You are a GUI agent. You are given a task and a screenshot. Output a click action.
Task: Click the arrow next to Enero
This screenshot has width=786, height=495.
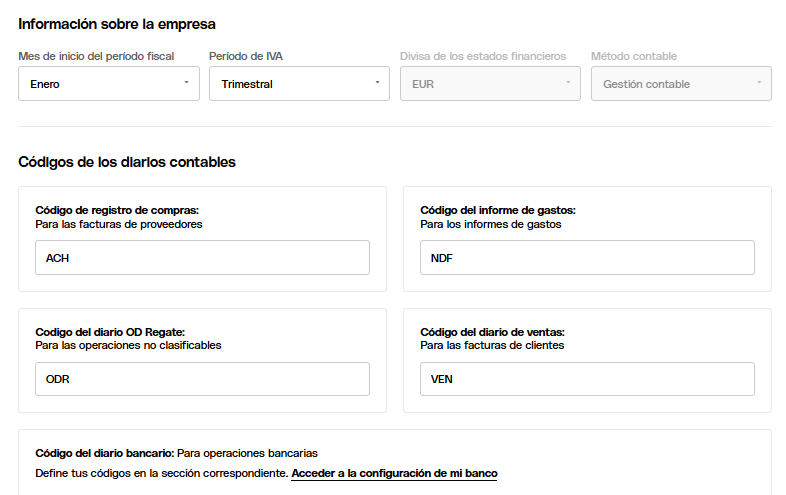[x=186, y=82]
